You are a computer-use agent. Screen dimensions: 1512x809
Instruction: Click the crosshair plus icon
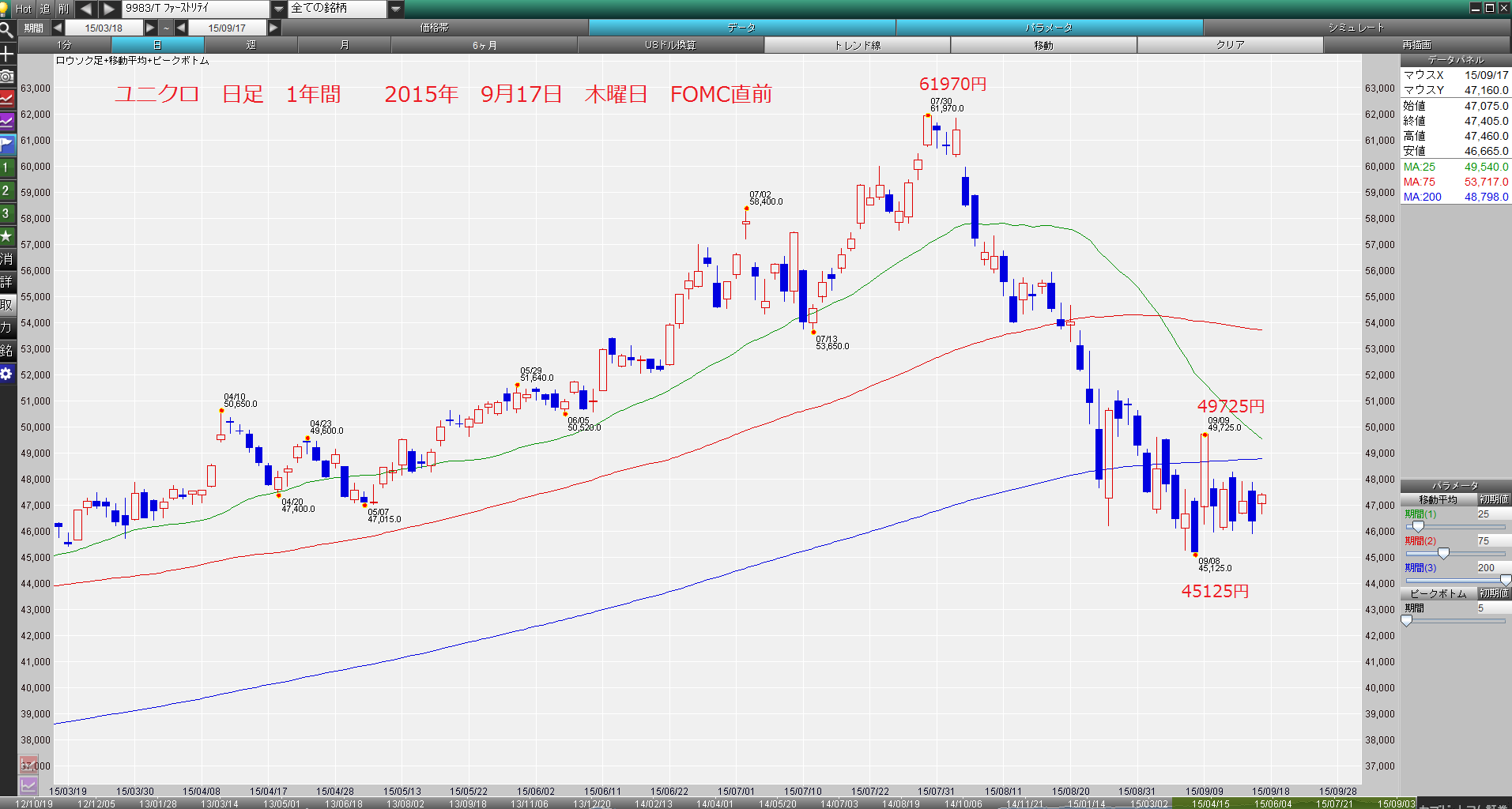(7, 54)
